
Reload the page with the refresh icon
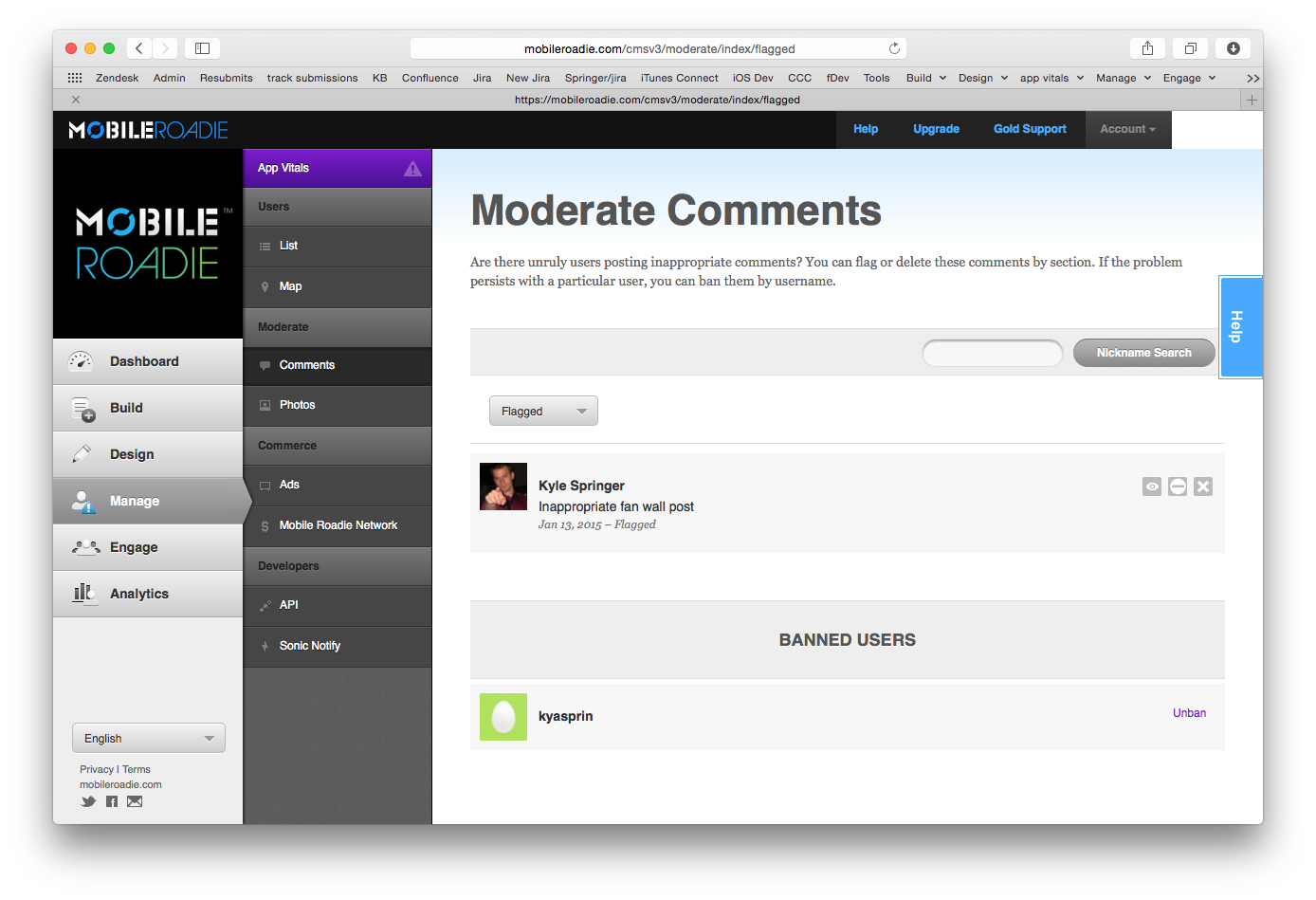click(894, 48)
